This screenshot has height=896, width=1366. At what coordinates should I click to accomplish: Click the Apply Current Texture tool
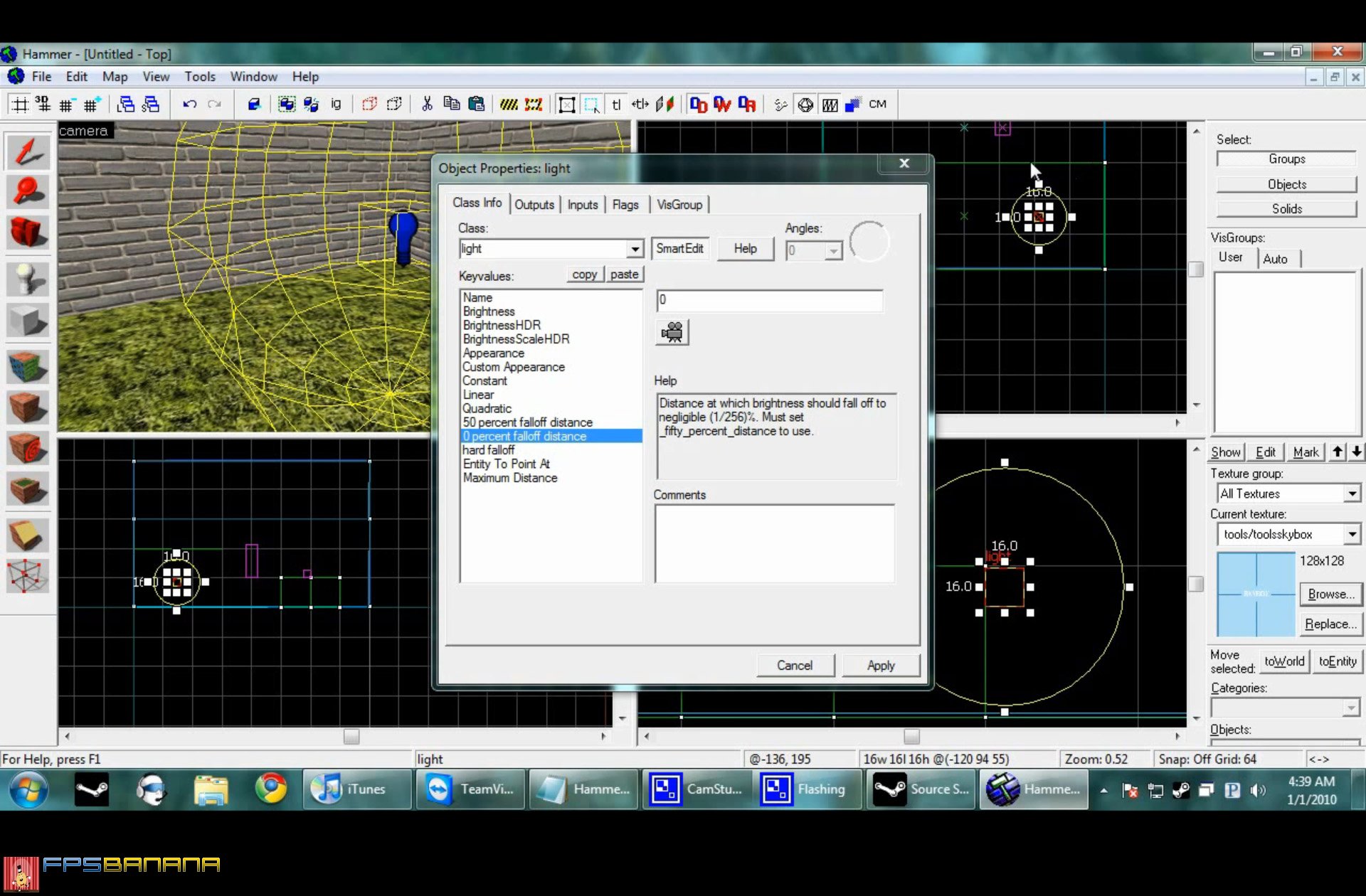tap(28, 407)
